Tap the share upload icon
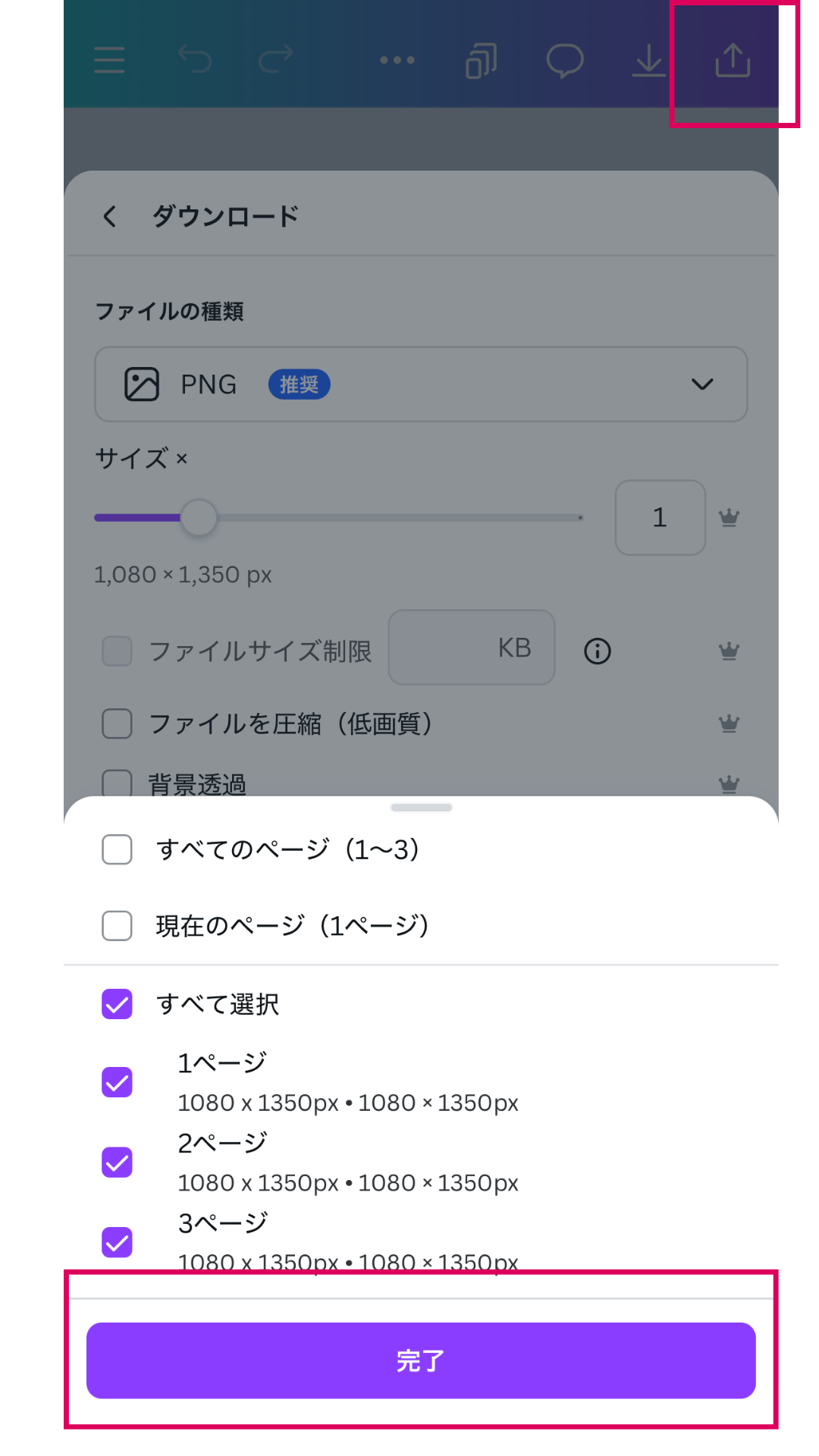The height and width of the screenshot is (1456, 819). pyautogui.click(x=733, y=61)
